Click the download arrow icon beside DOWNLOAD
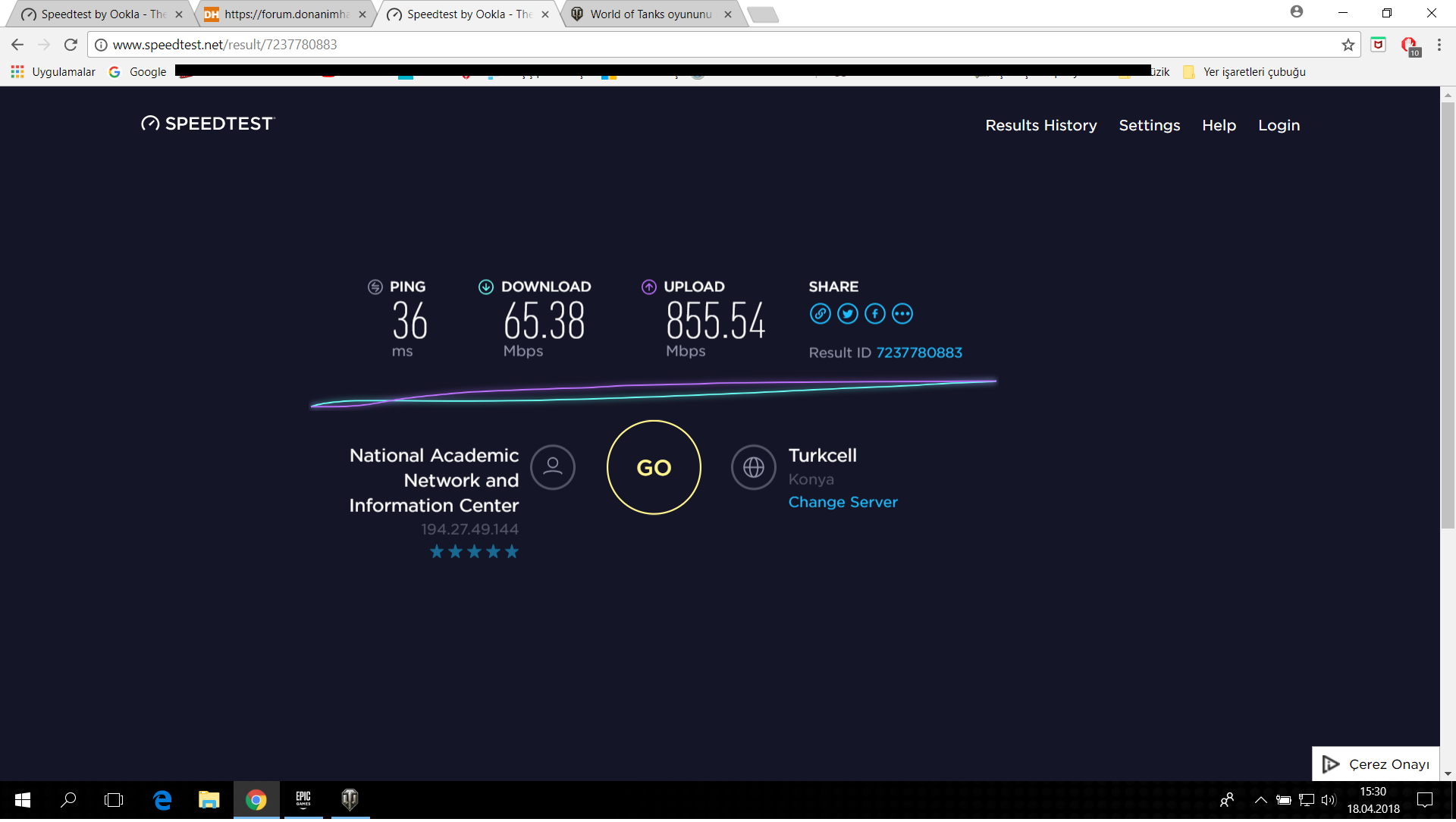The height and width of the screenshot is (822, 1456). coord(486,287)
